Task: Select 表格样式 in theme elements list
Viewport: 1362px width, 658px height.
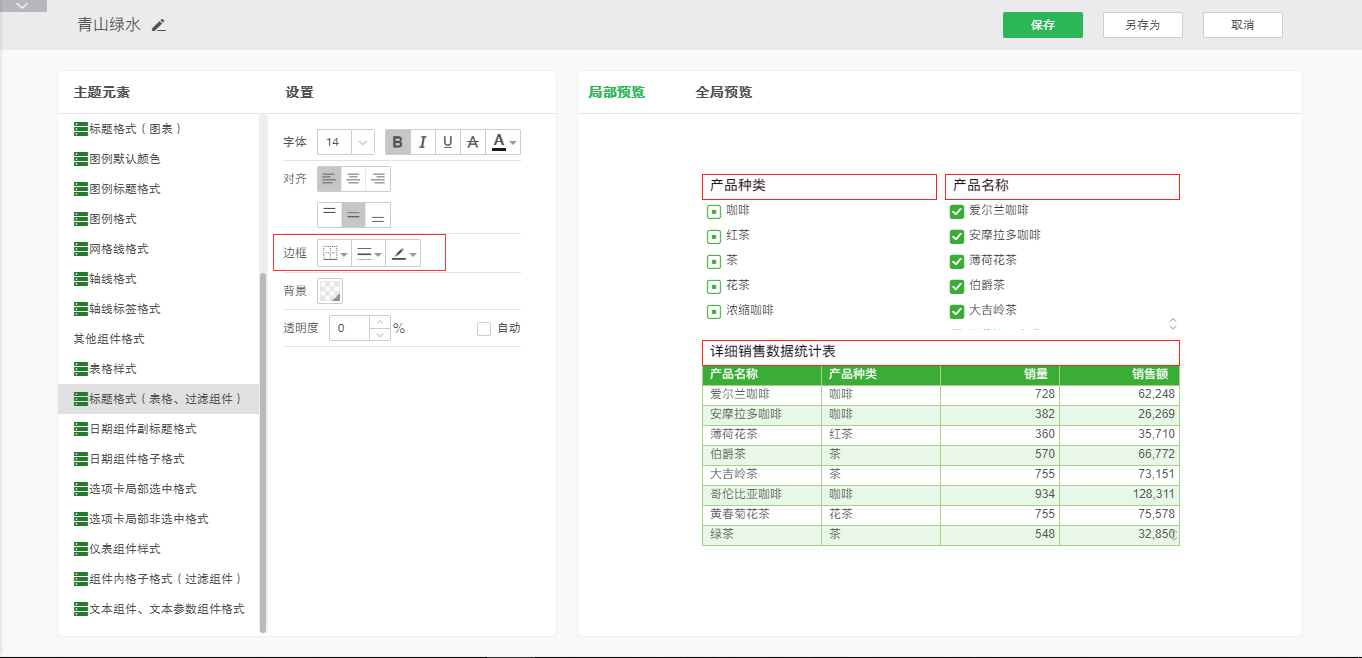Action: coord(112,369)
